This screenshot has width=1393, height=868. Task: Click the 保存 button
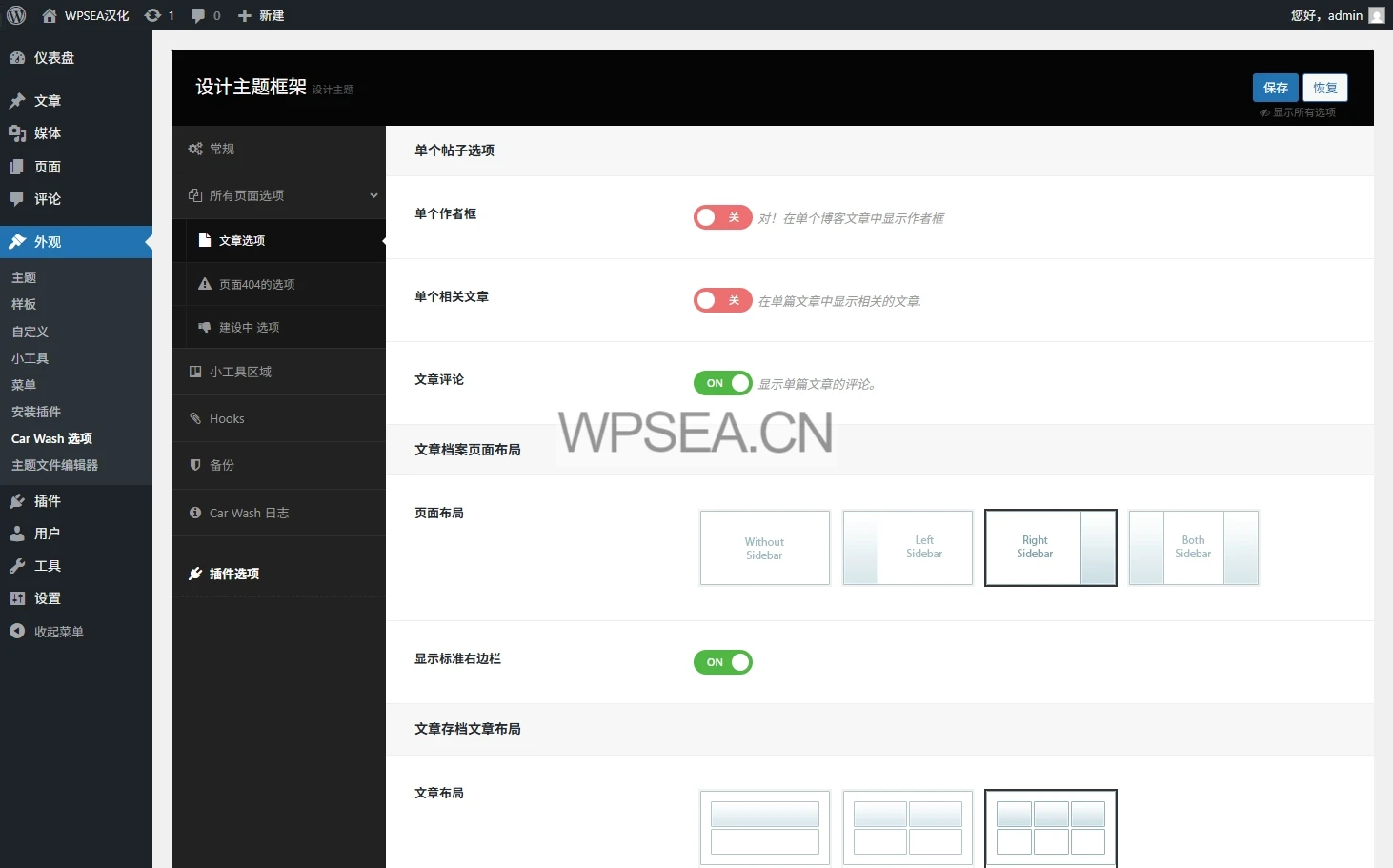pos(1275,88)
